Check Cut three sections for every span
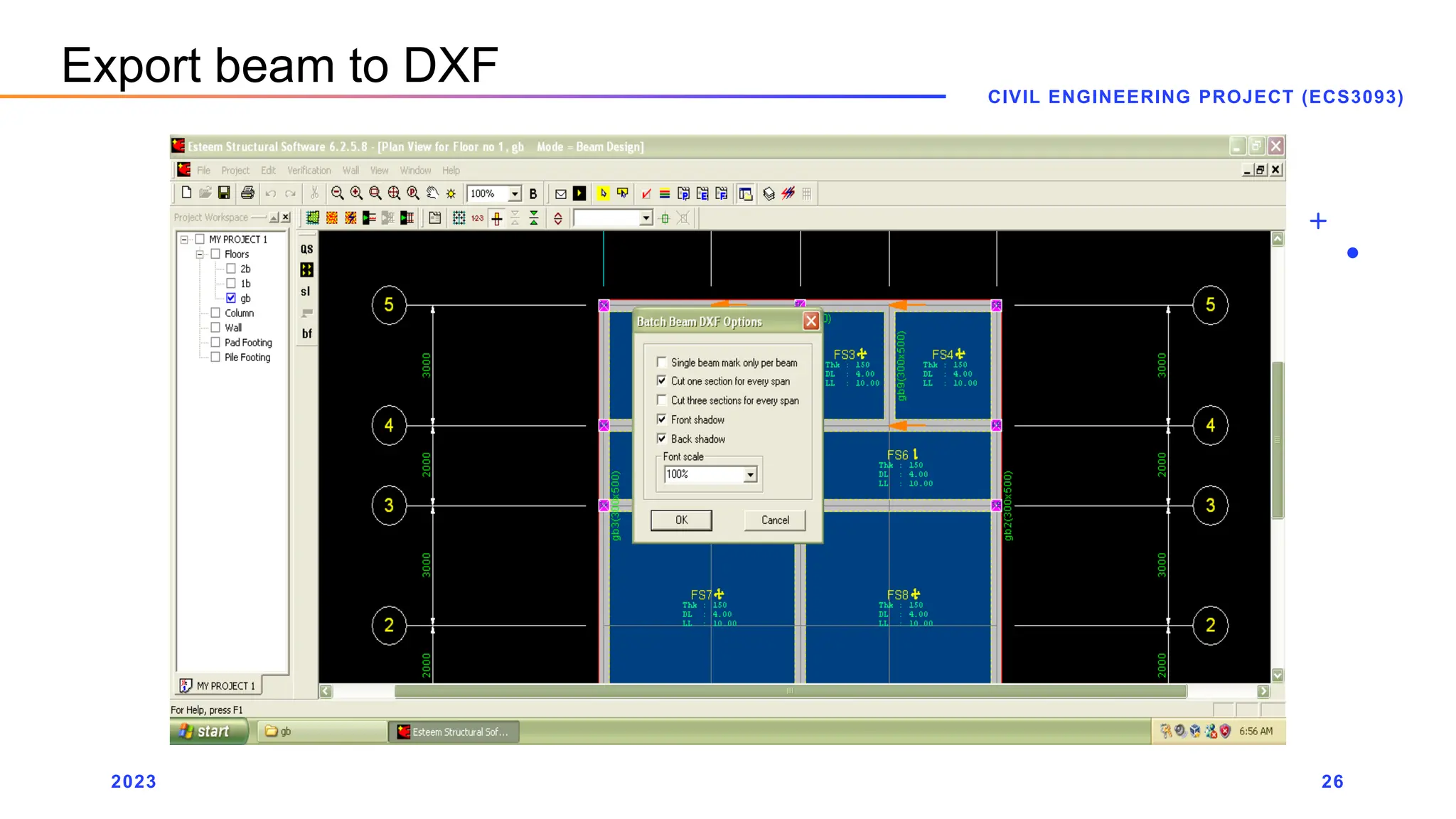The image size is (1456, 819). pyautogui.click(x=662, y=400)
